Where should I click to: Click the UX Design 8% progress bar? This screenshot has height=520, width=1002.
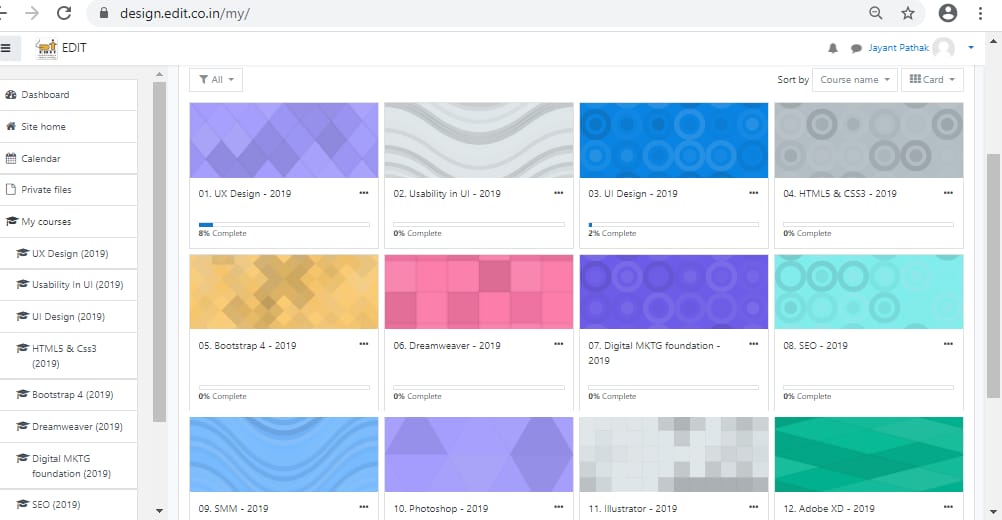click(284, 225)
